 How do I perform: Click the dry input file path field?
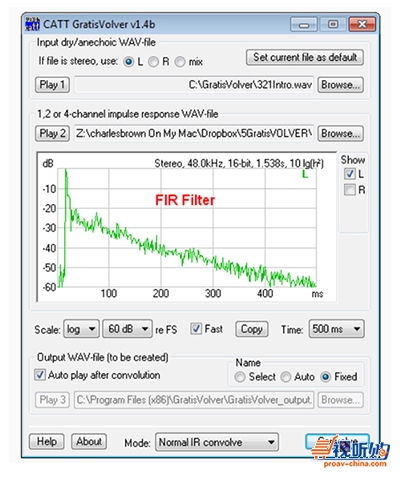[194, 85]
